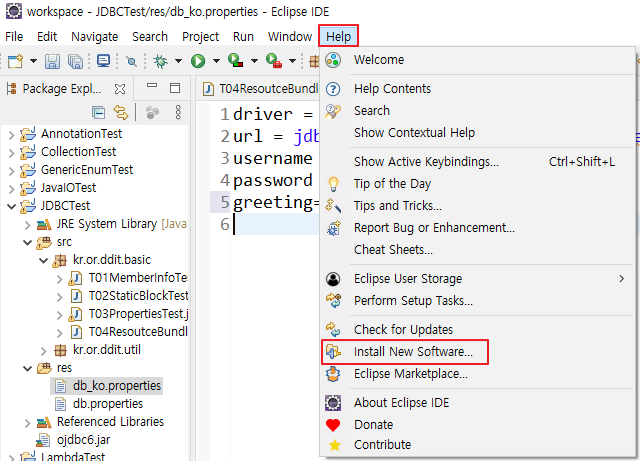Close the Package Explorer view
640x461 pixels.
(120, 89)
